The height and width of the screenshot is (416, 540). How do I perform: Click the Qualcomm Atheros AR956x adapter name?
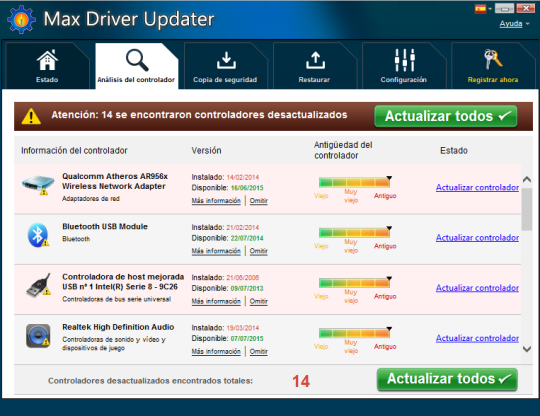115,181
